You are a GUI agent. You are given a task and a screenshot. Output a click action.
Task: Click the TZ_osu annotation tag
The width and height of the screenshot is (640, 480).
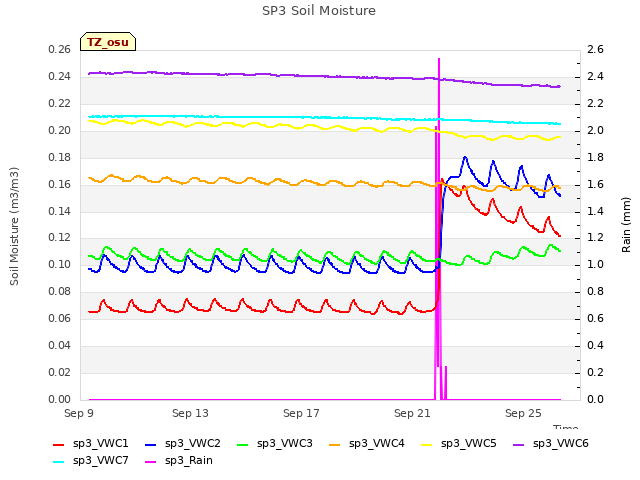pos(108,42)
